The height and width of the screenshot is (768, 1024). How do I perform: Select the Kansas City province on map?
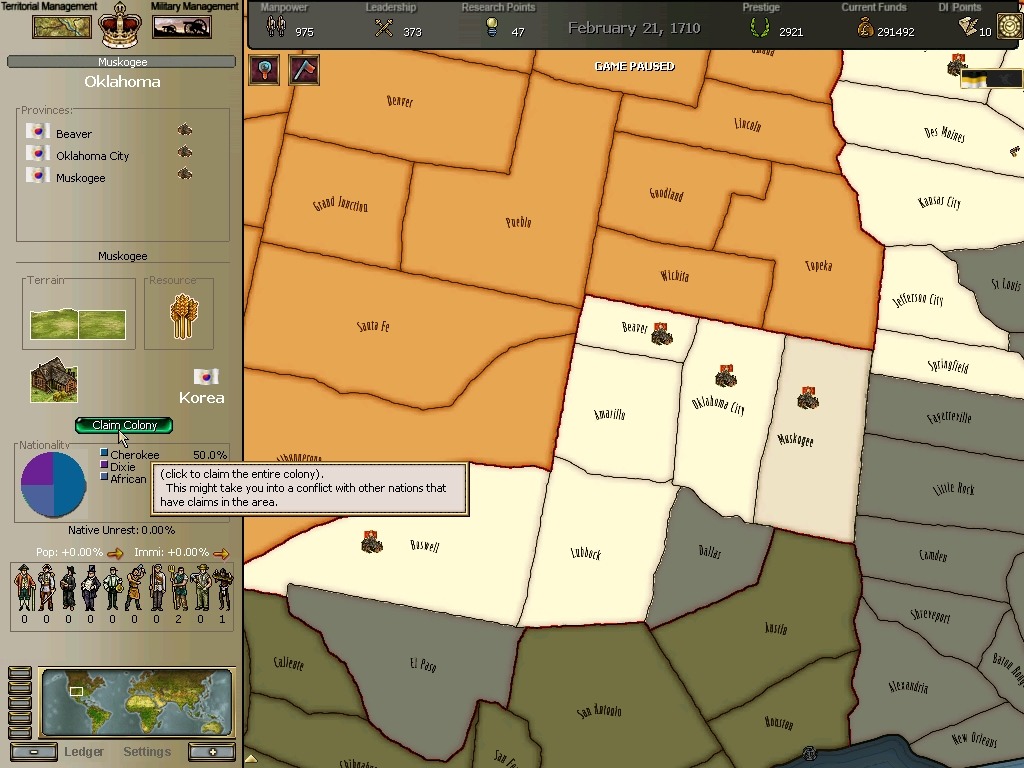click(939, 202)
